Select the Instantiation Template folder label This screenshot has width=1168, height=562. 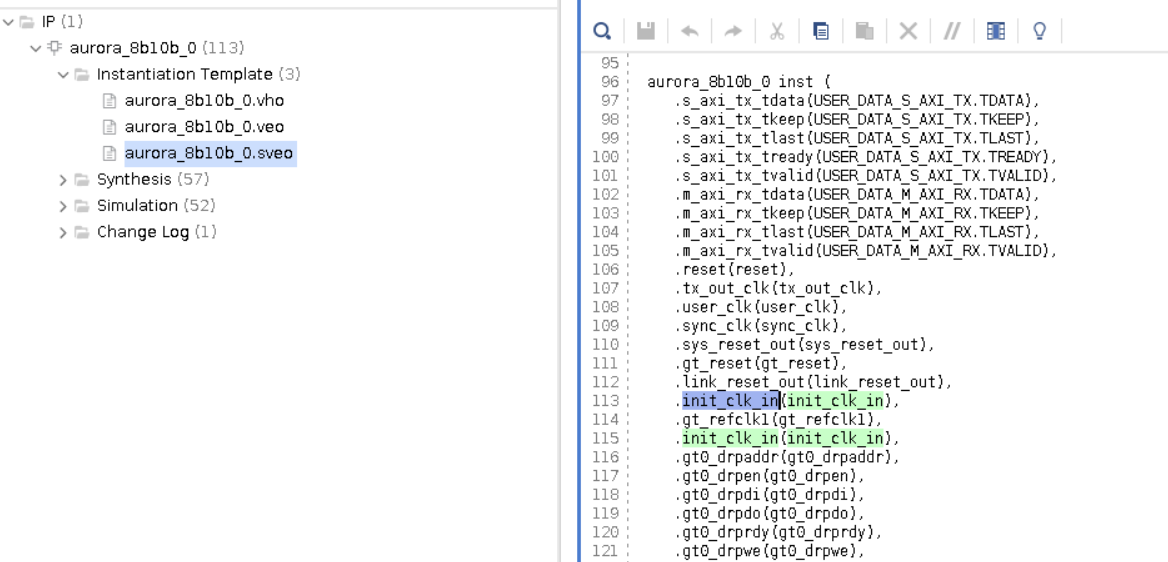point(184,75)
